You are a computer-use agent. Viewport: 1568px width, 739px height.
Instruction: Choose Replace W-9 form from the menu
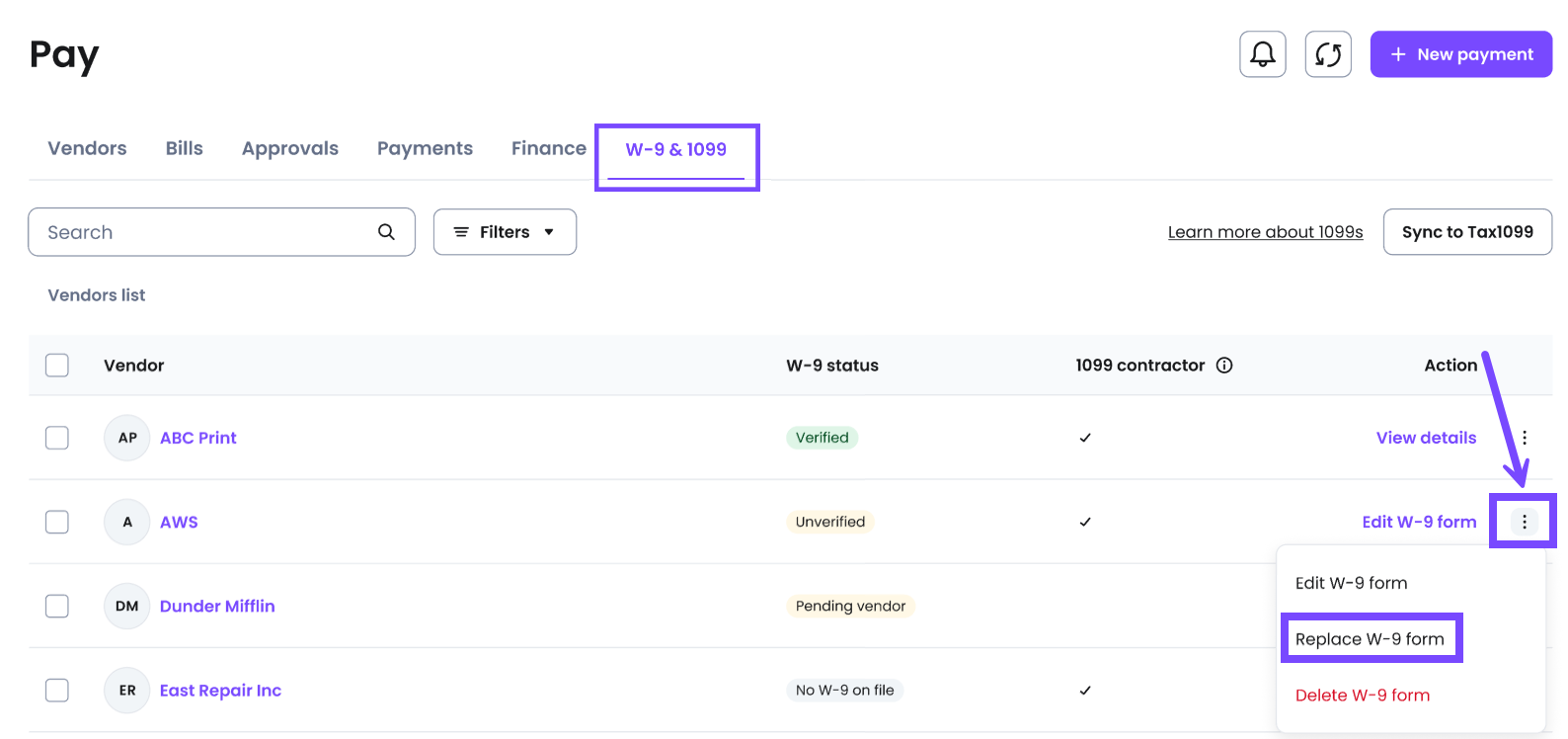1369,639
